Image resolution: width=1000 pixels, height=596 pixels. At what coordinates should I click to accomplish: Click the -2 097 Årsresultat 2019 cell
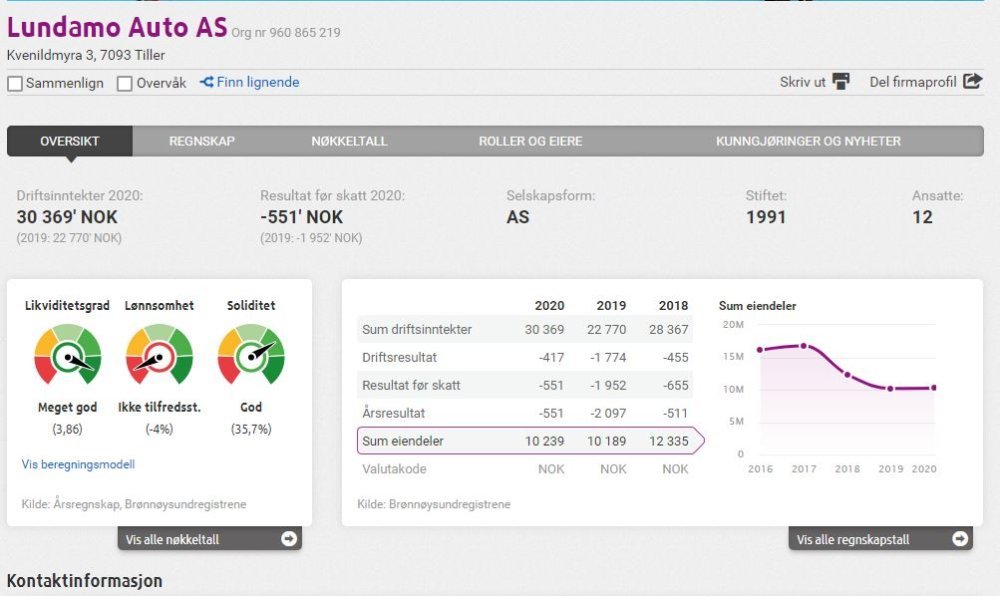pyautogui.click(x=608, y=413)
